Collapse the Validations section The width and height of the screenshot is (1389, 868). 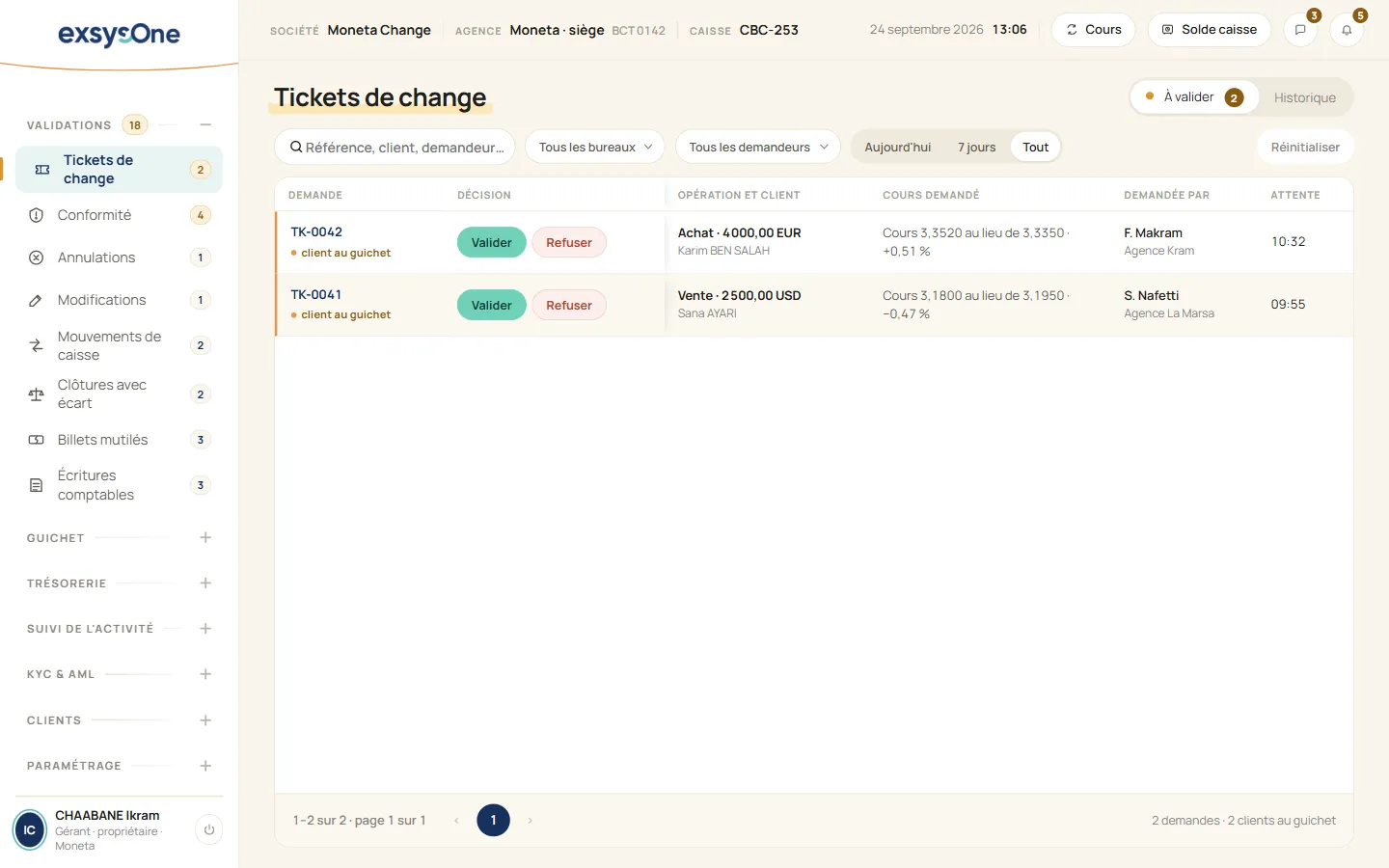[x=205, y=124]
